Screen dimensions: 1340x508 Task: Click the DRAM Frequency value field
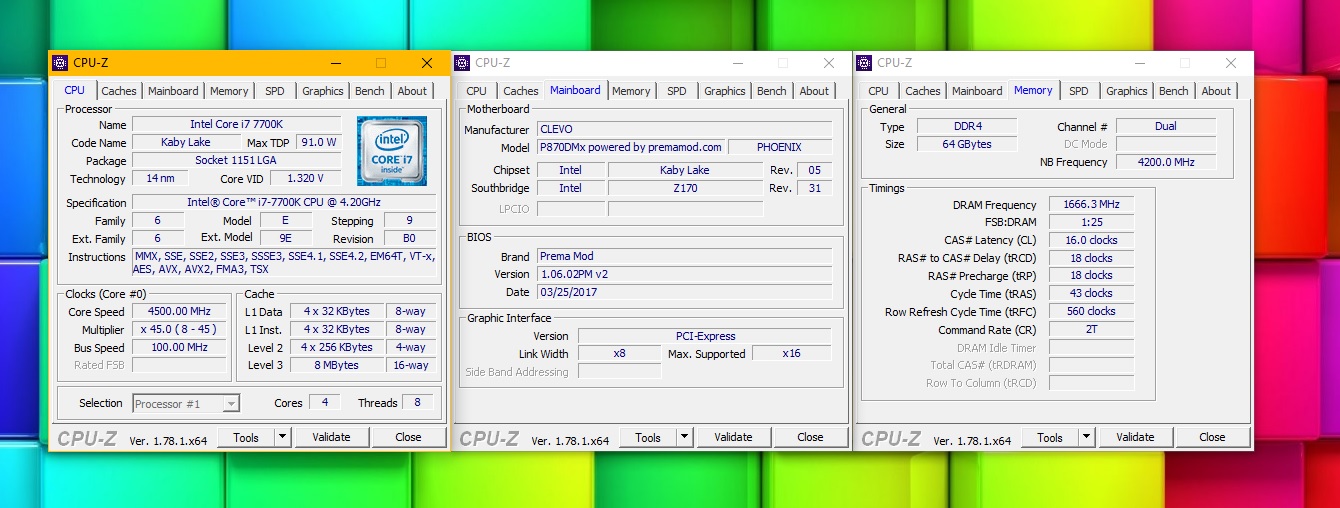(1091, 204)
